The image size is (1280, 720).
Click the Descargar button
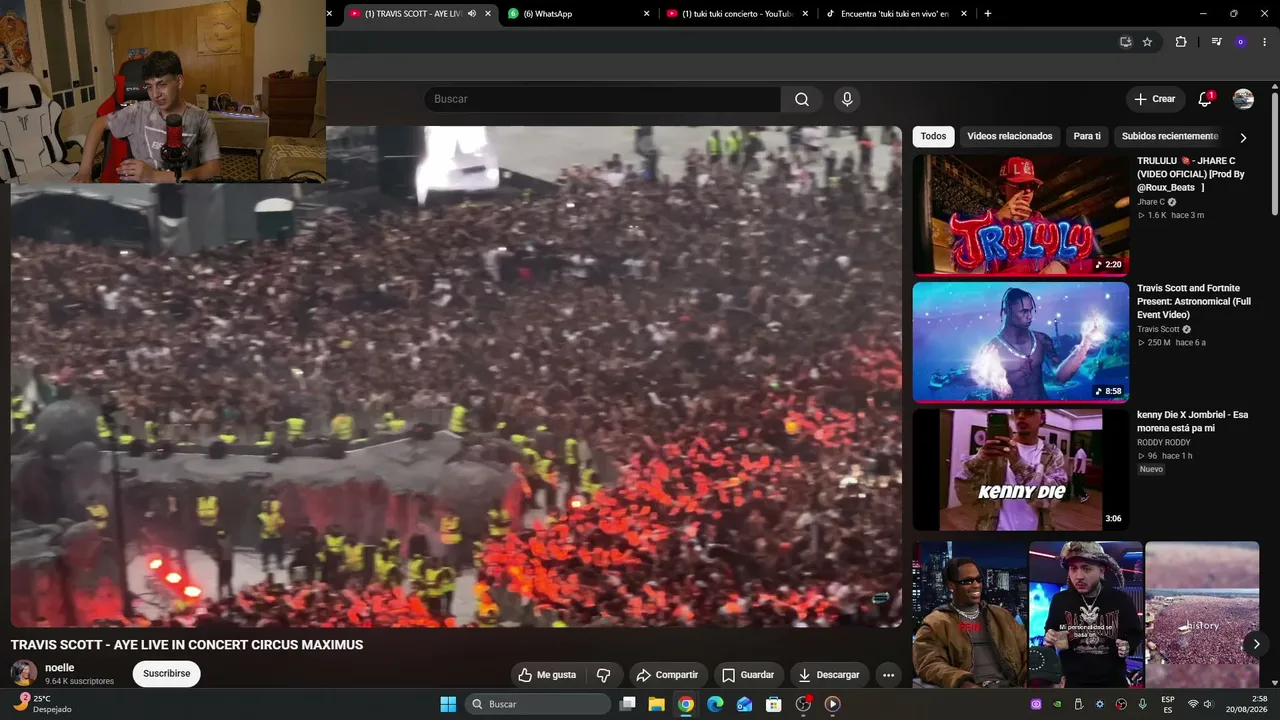[x=829, y=675]
